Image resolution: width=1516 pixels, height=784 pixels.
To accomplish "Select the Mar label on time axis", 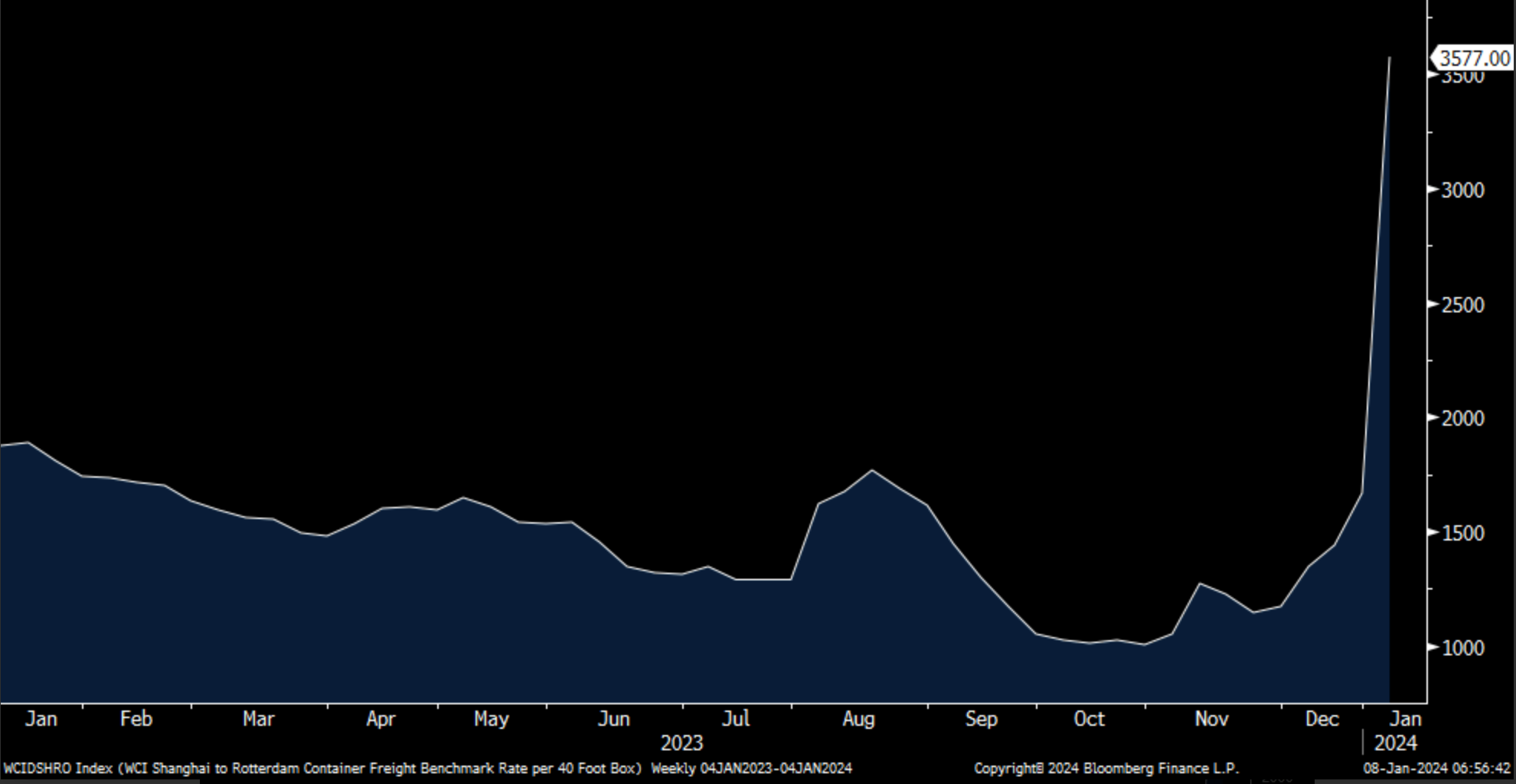I will [x=258, y=719].
